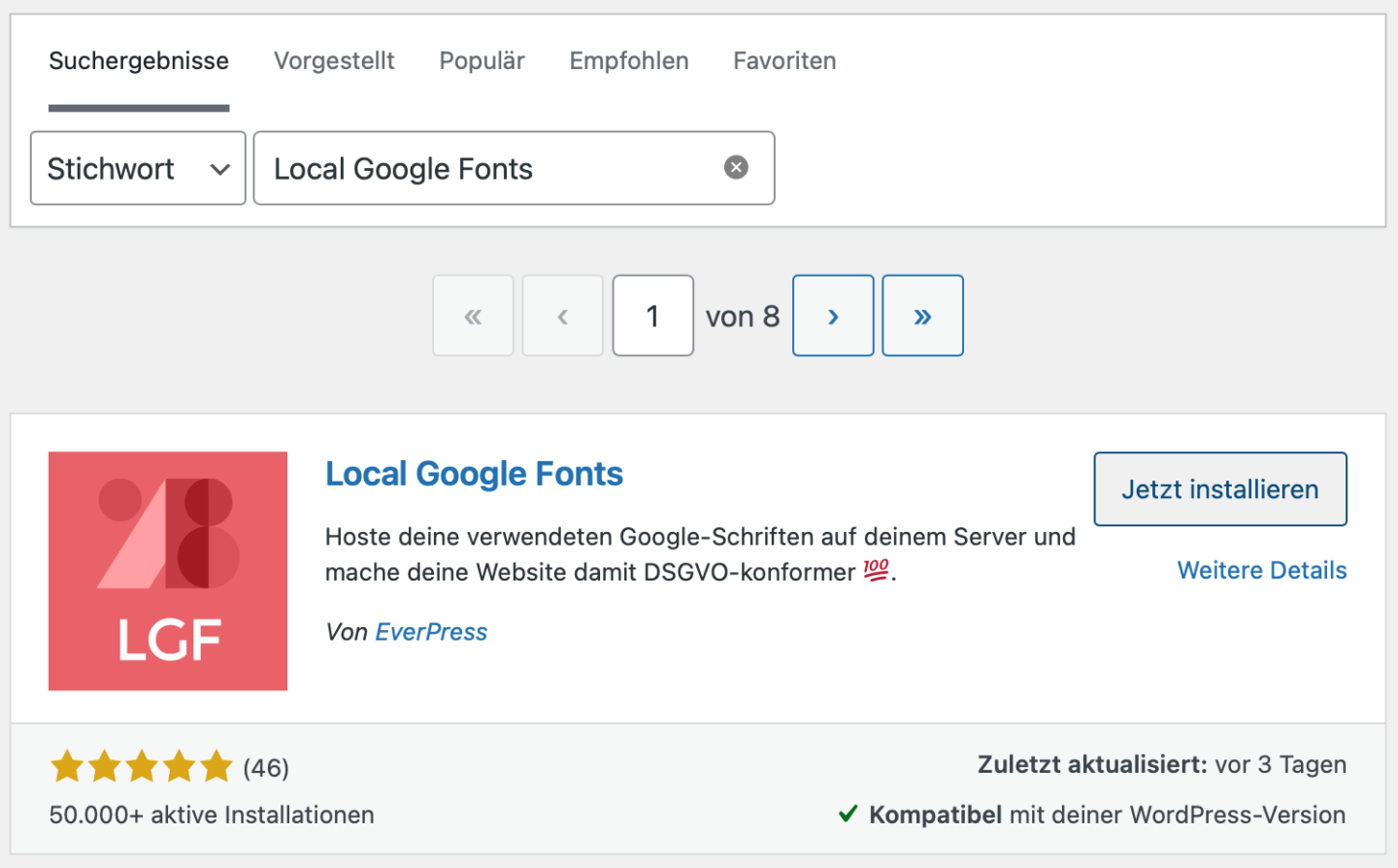Click the plugin description text about DSGVO
This screenshot has width=1398, height=868.
(700, 554)
